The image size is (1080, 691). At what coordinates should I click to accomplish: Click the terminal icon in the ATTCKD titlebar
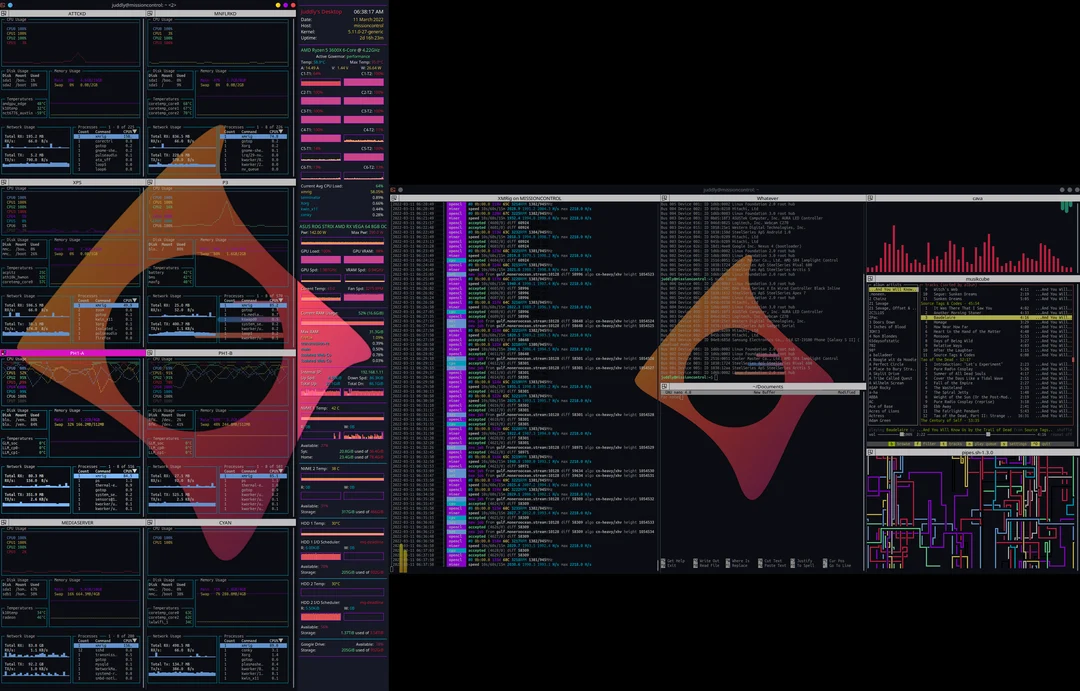coord(3,14)
